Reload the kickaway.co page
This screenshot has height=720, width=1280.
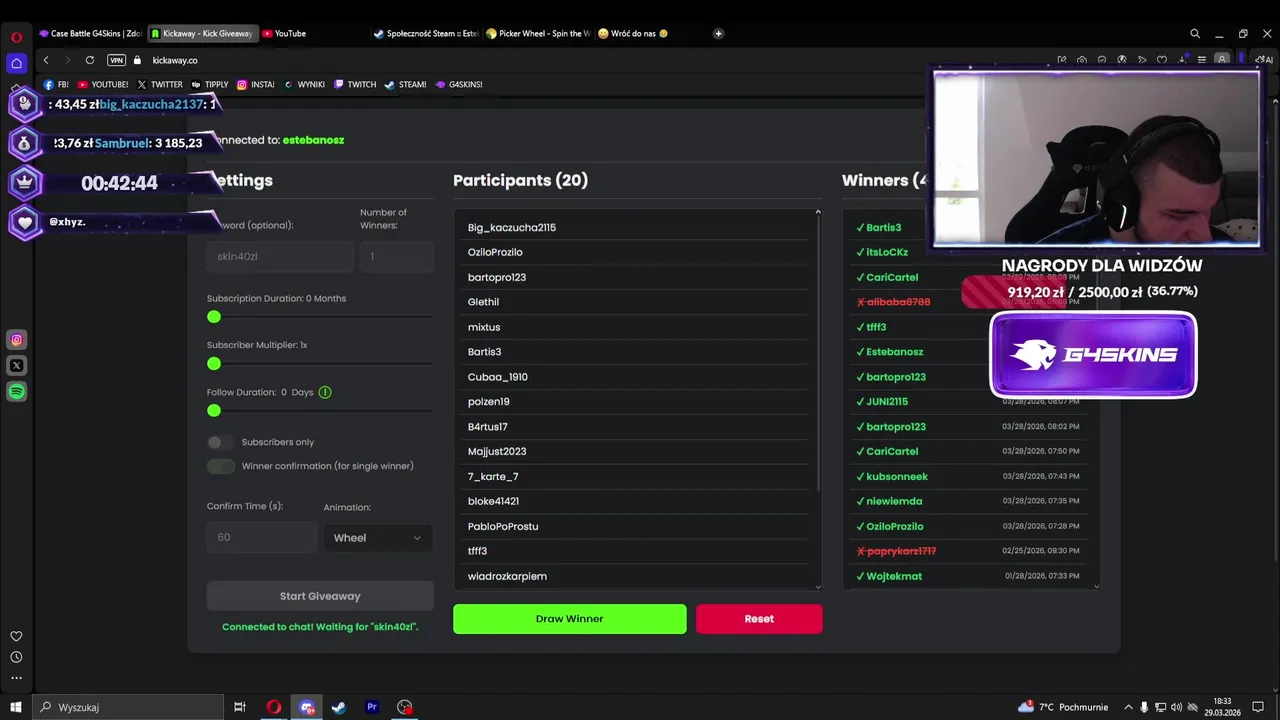(x=89, y=60)
